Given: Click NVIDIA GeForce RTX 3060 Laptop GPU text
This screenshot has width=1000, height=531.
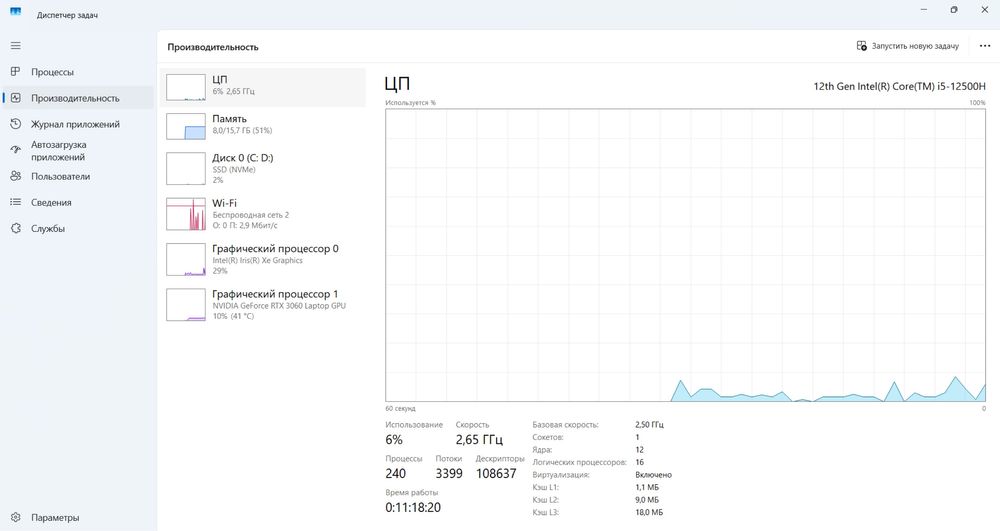Looking at the screenshot, I should pyautogui.click(x=279, y=306).
